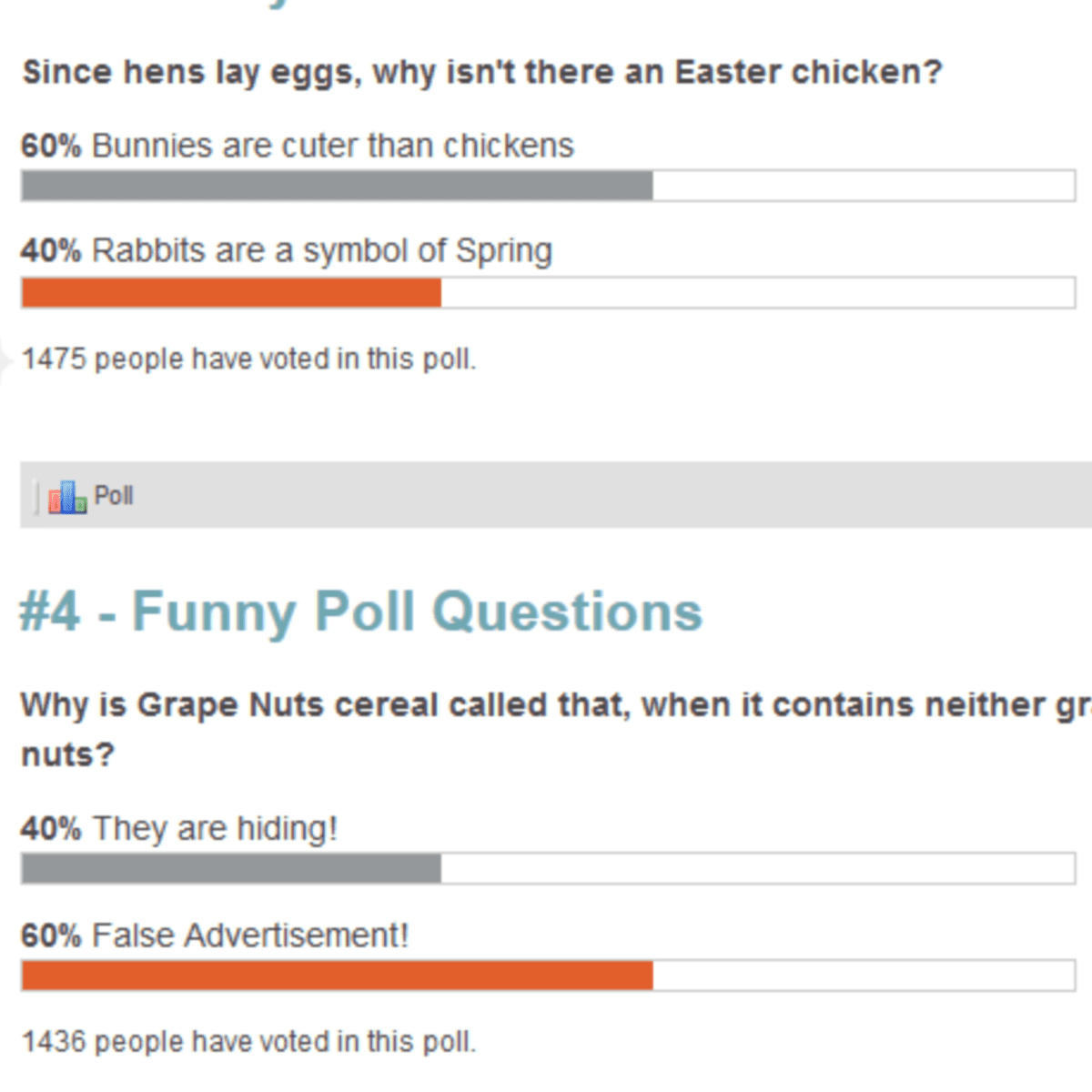Click the gray filled bar under "They are hiding!"
1092x1092 pixels.
231,868
